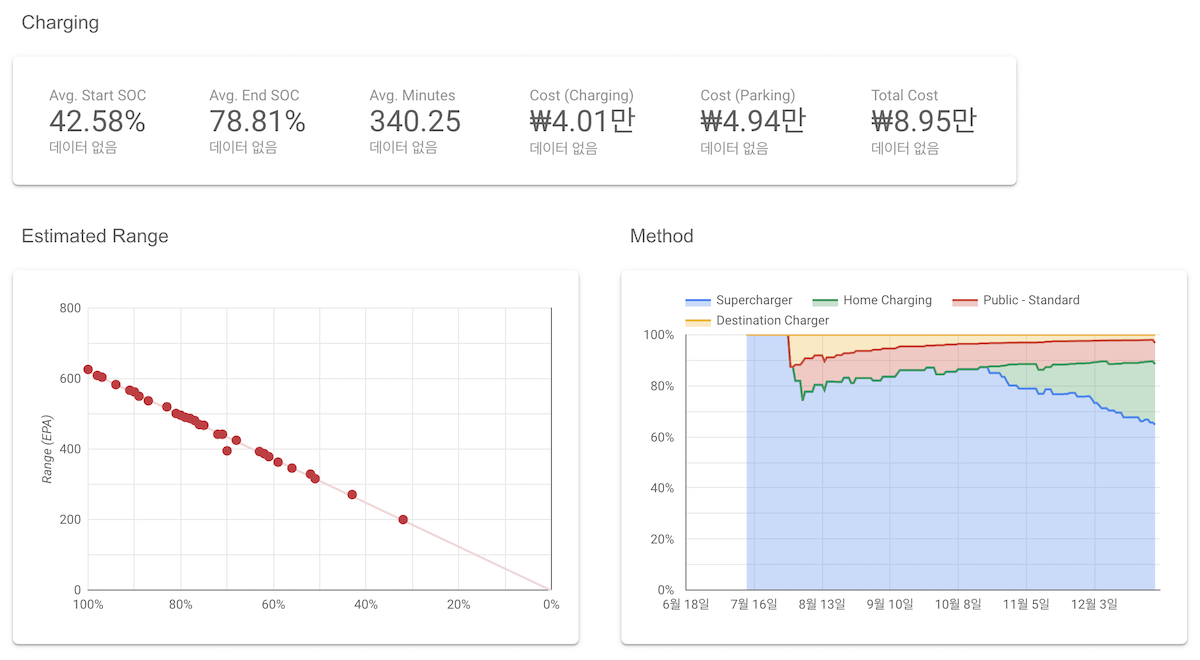Image resolution: width=1200 pixels, height=660 pixels.
Task: Toggle the Destination Charger legend entry
Action: [757, 321]
